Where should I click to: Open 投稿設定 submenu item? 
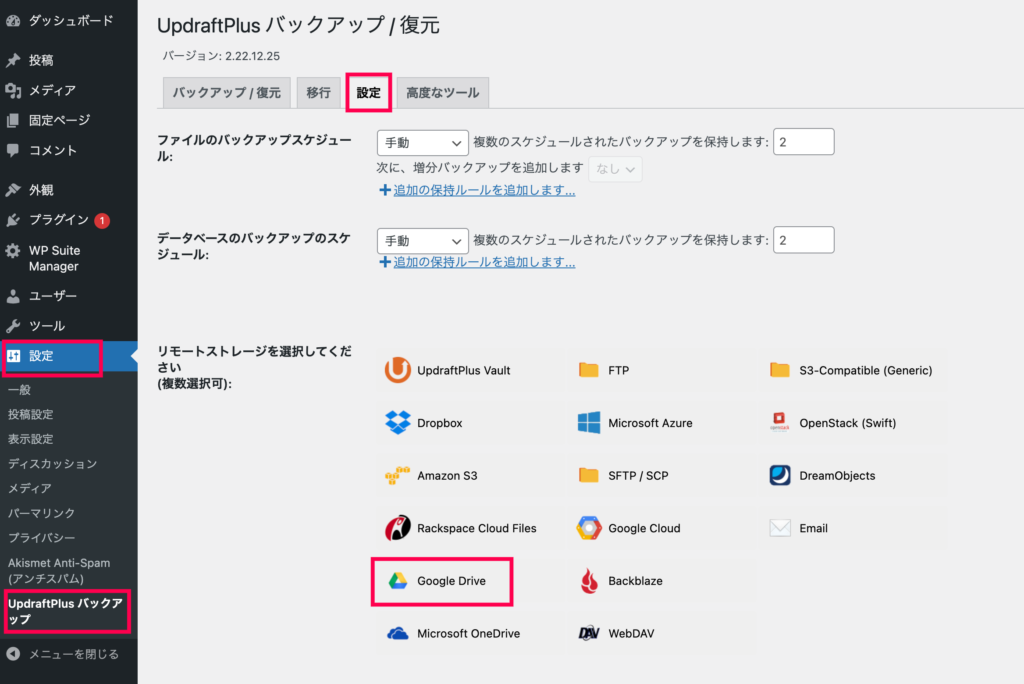click(x=31, y=415)
